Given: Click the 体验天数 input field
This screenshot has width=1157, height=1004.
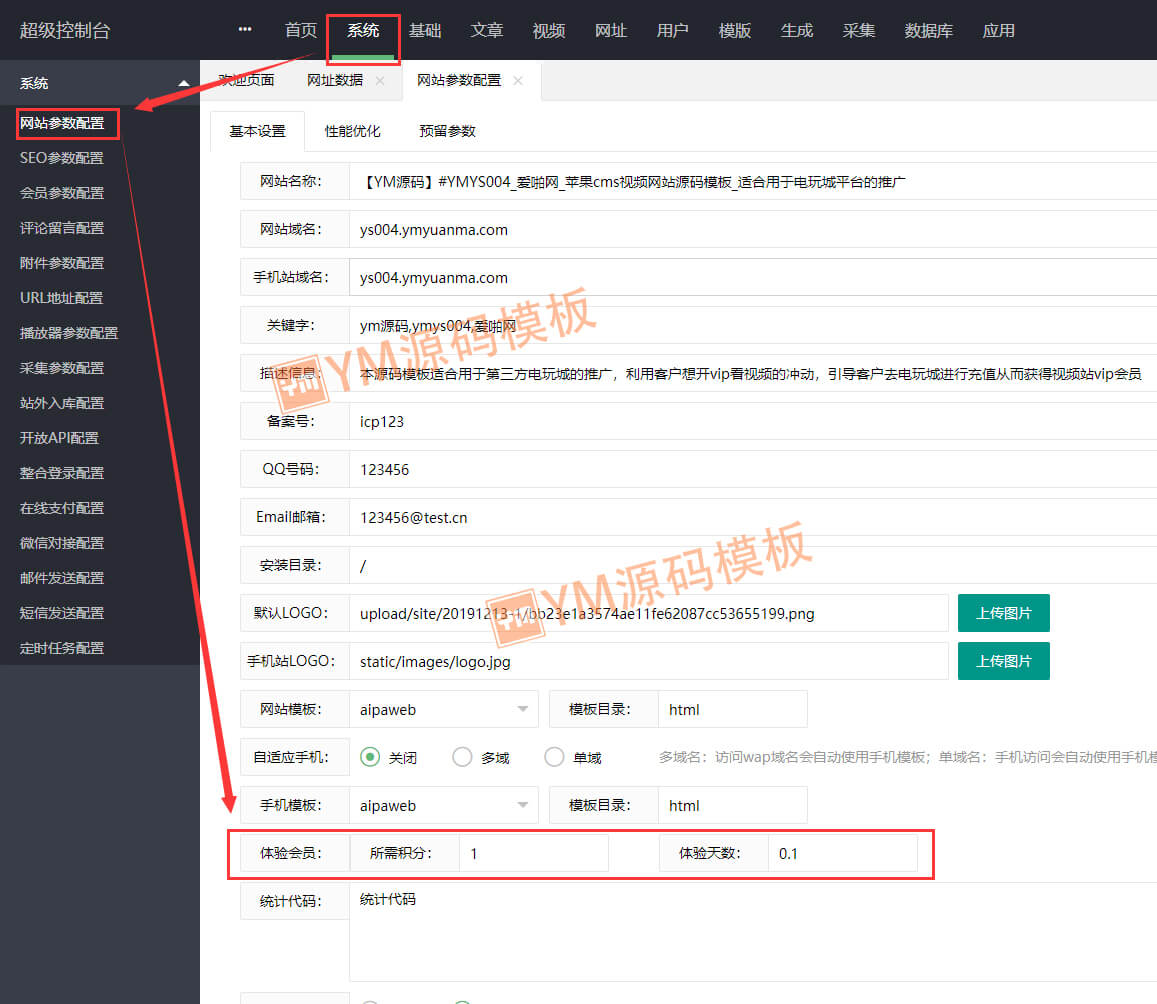Looking at the screenshot, I should [842, 854].
